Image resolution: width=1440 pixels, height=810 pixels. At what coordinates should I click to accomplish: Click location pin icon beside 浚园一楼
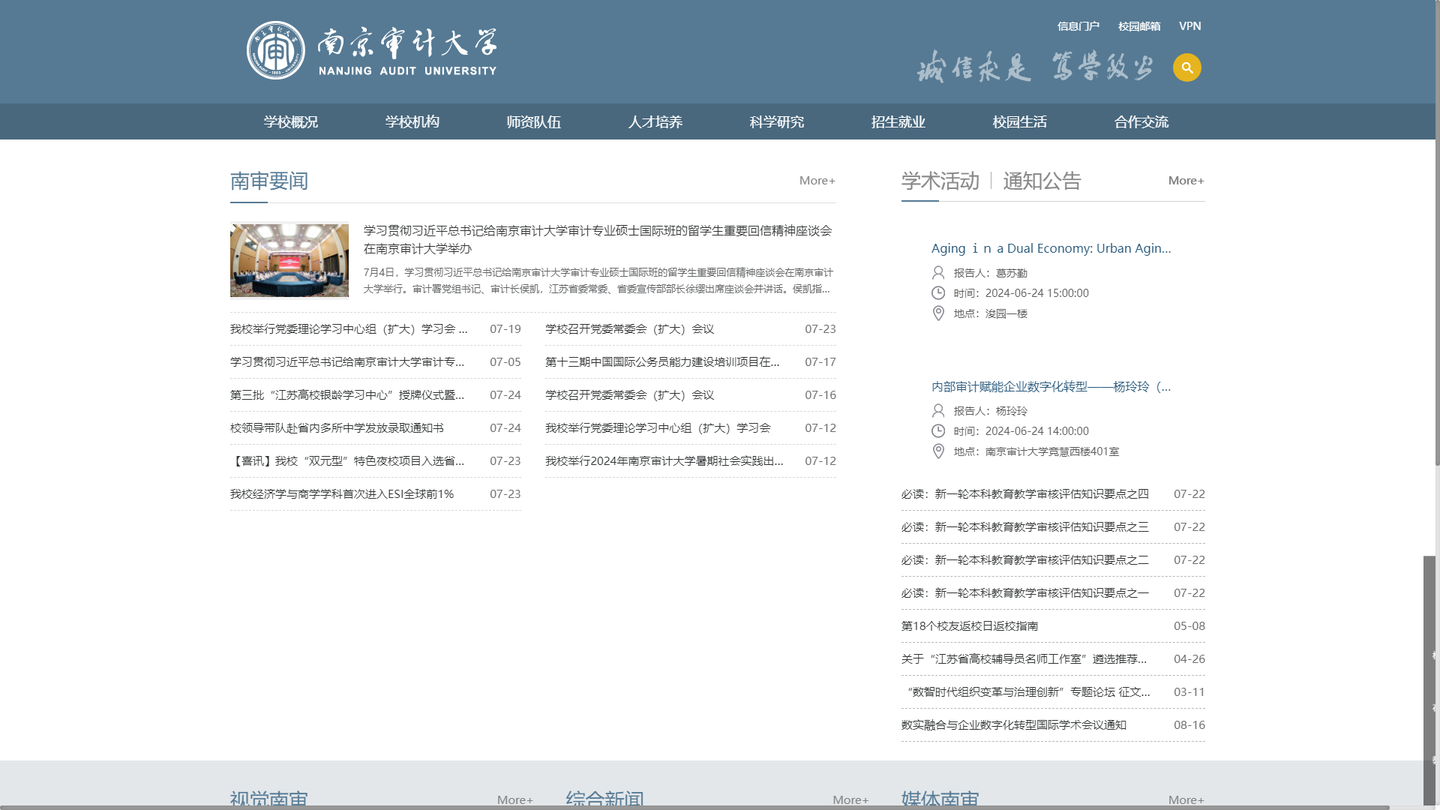point(938,313)
